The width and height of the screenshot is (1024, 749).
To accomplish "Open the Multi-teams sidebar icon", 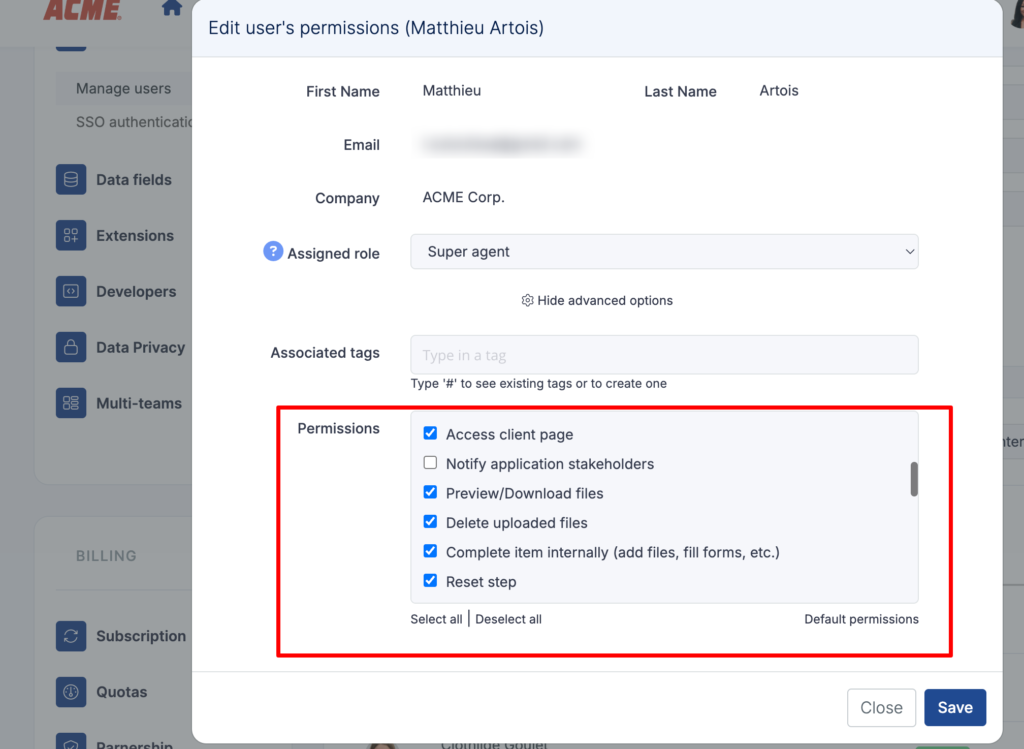I will [71, 404].
